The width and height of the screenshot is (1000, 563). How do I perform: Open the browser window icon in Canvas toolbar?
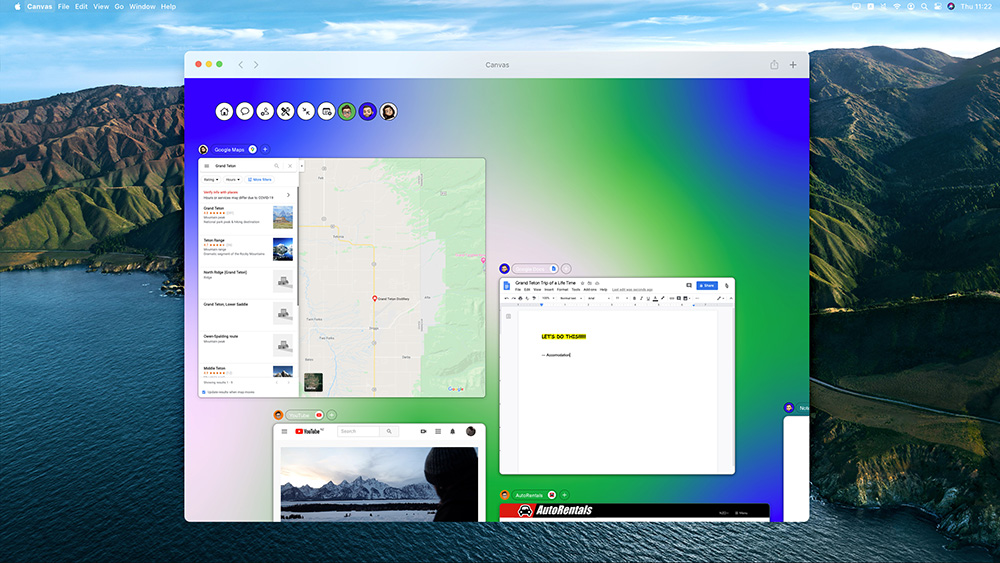(x=327, y=112)
